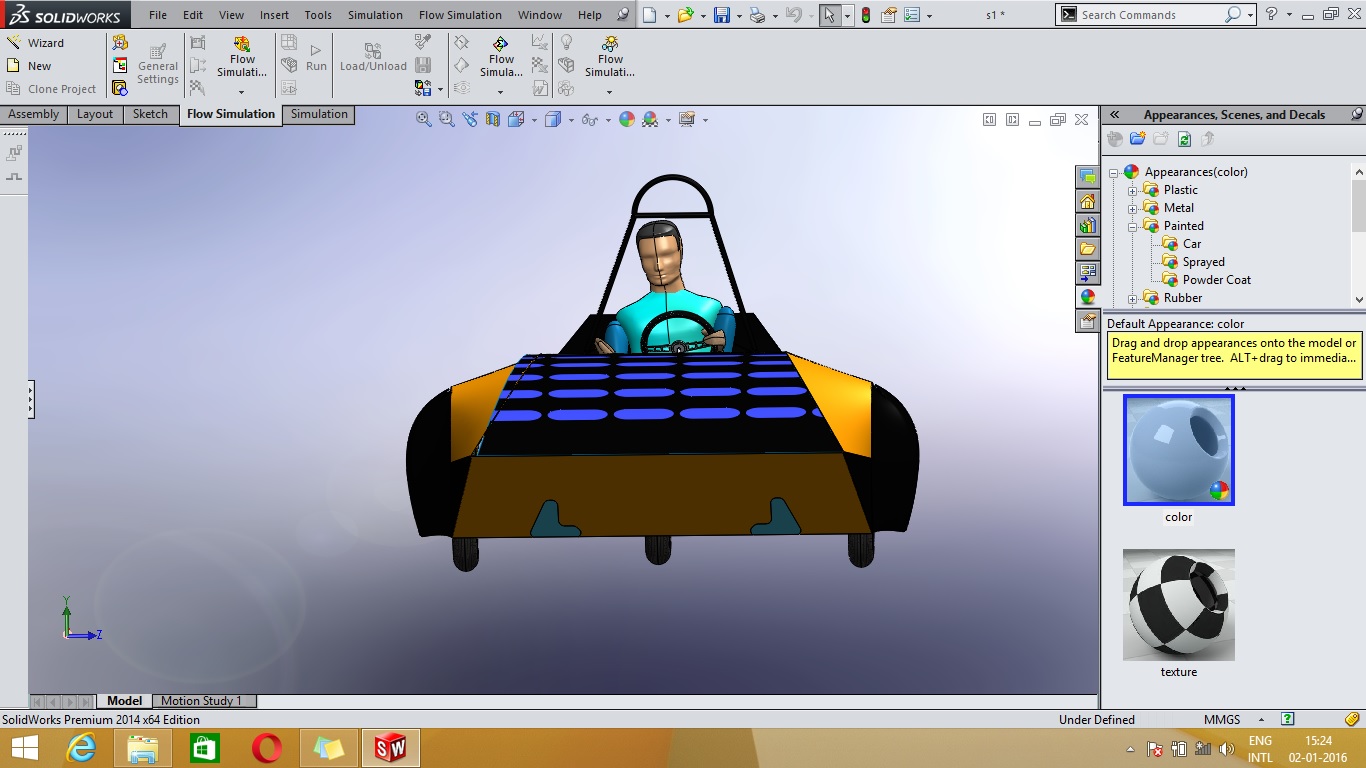
Task: Open the Insert menu
Action: click(x=274, y=15)
